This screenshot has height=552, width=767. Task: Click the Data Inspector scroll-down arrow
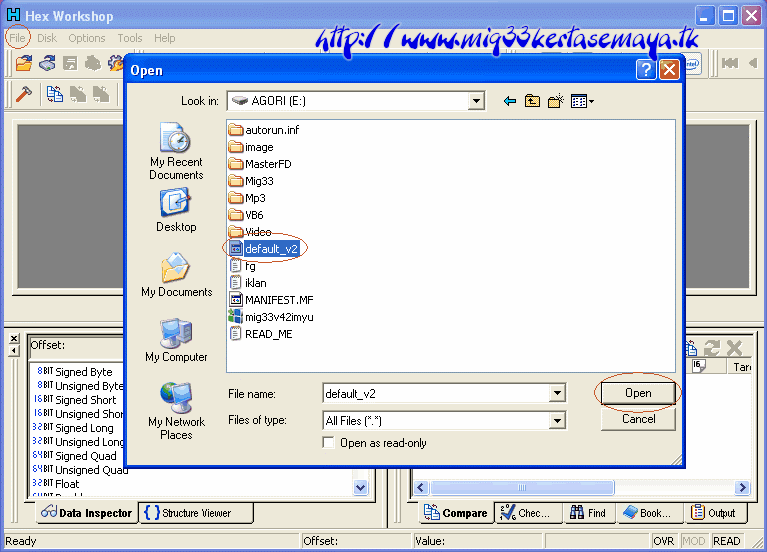click(x=361, y=487)
